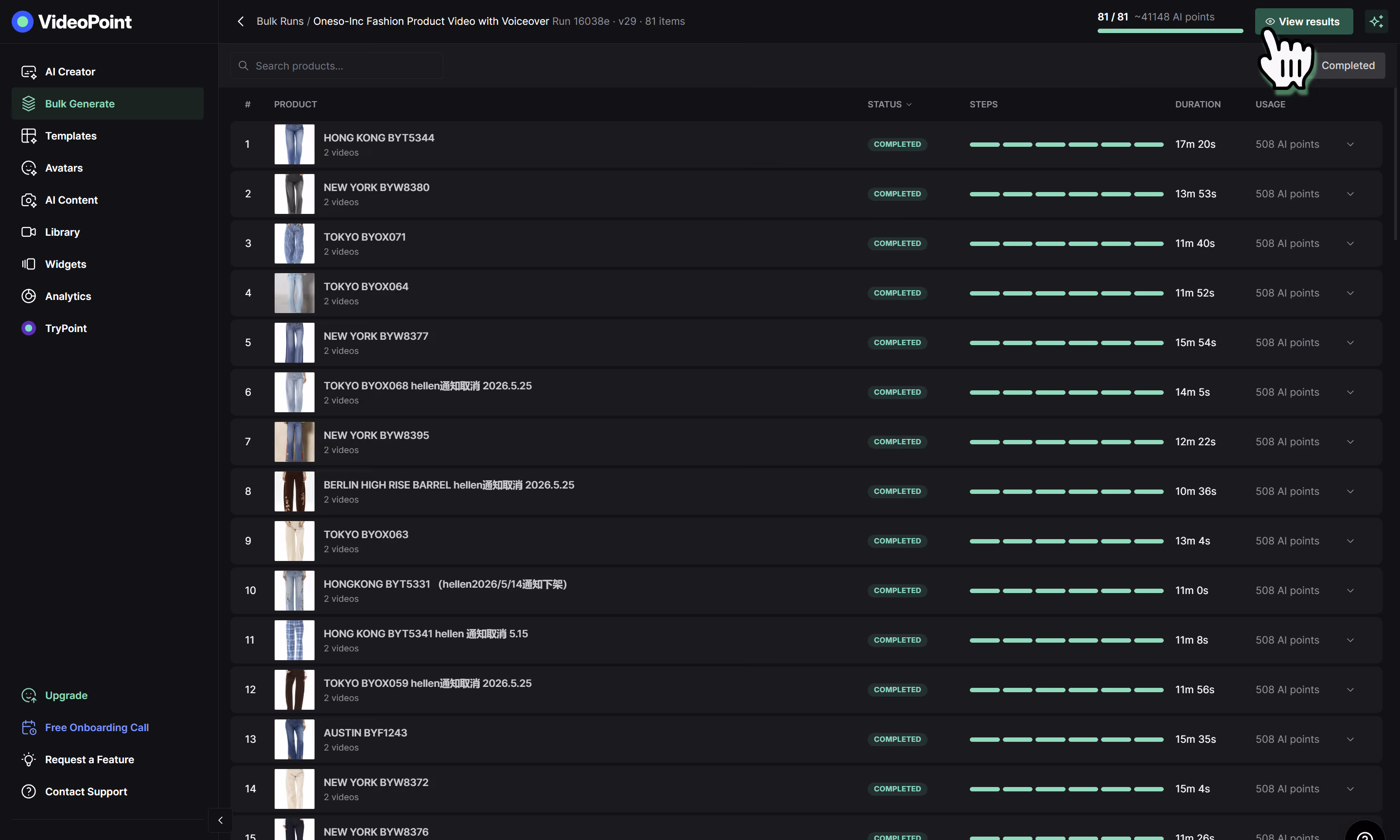Screen dimensions: 1400x840
Task: Open the NEW YORK BYW8380 product thumbnail
Action: (294, 193)
